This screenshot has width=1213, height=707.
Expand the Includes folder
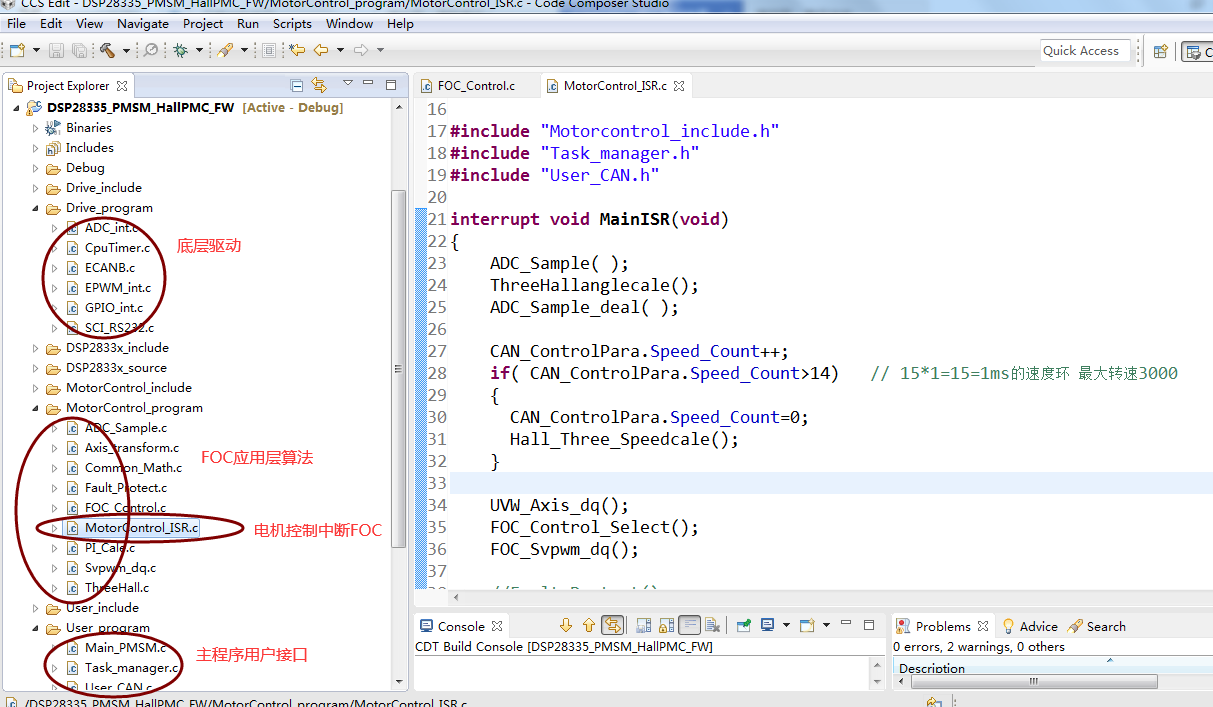36,148
